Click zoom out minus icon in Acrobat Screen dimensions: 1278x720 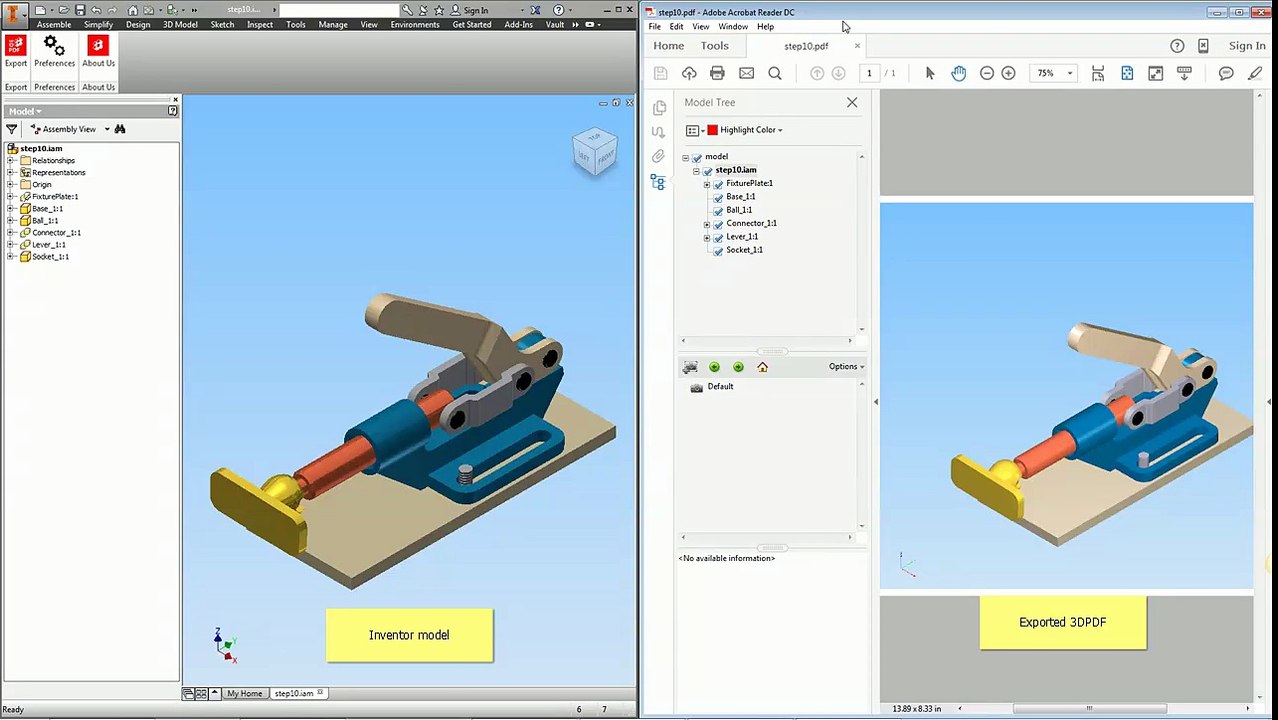point(987,73)
